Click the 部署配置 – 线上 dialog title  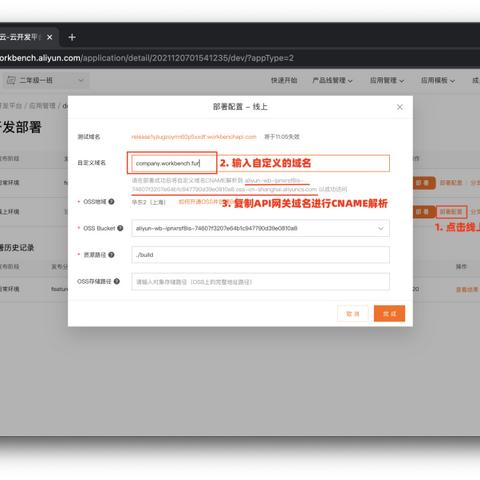[240, 107]
